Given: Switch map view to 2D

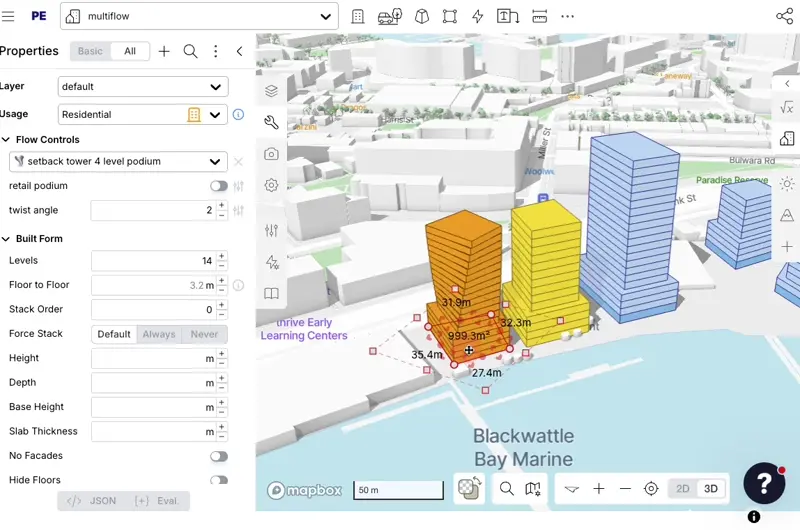Looking at the screenshot, I should pyautogui.click(x=683, y=489).
